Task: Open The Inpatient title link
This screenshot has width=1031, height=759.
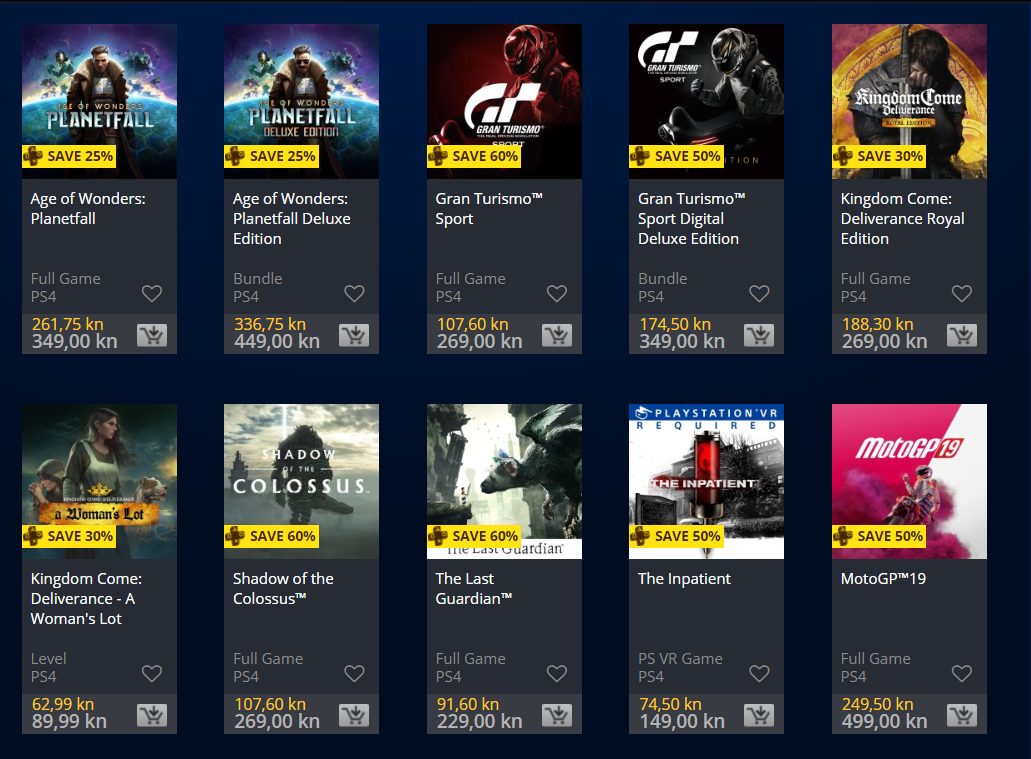Action: click(x=684, y=579)
